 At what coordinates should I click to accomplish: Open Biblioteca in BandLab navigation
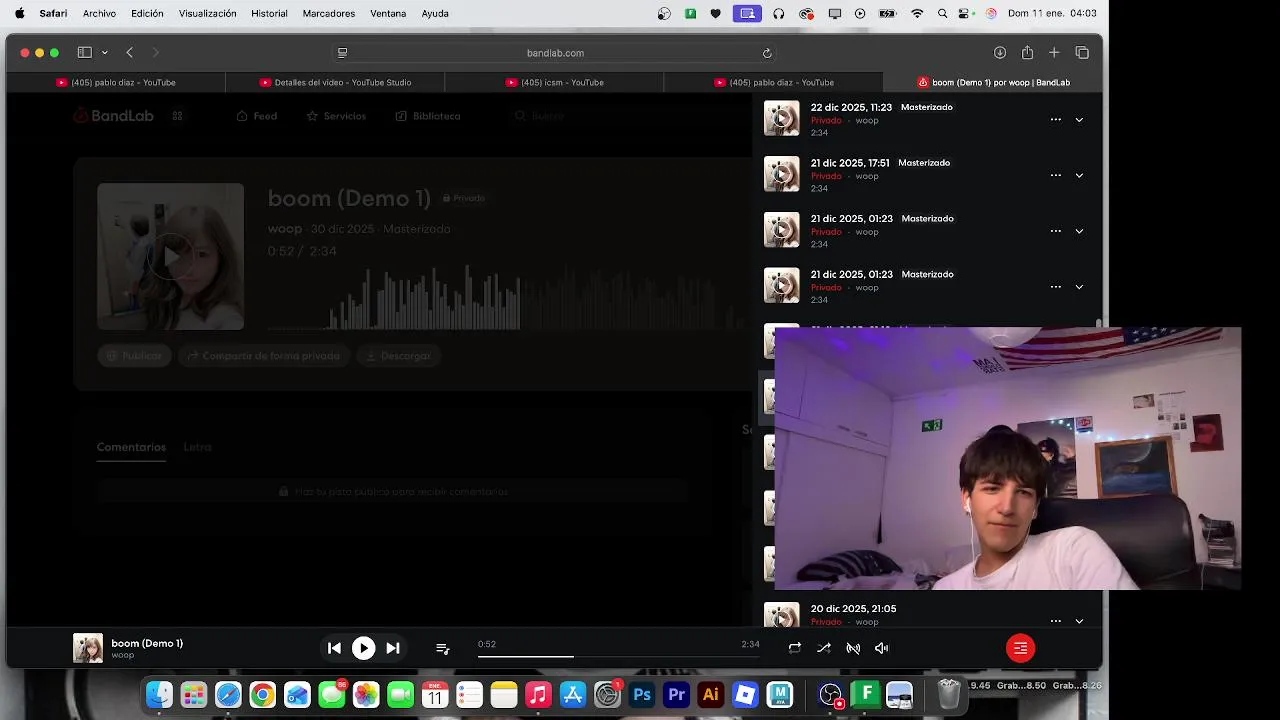coord(428,116)
